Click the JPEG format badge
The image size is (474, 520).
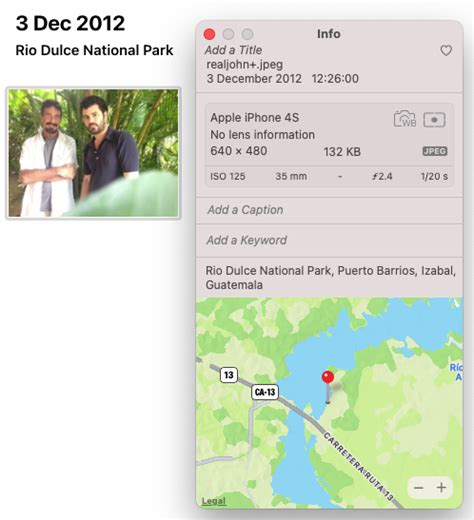[435, 151]
